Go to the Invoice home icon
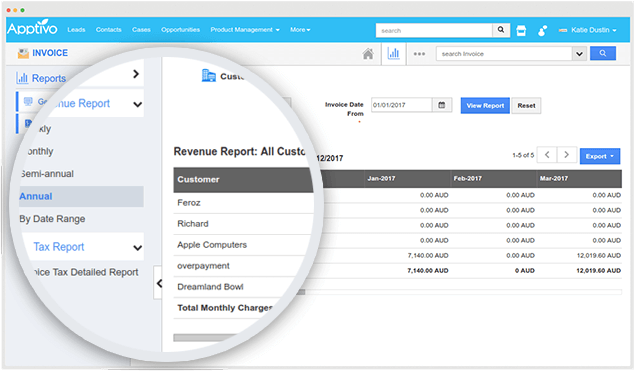The width and height of the screenshot is (635, 371). pyautogui.click(x=368, y=54)
